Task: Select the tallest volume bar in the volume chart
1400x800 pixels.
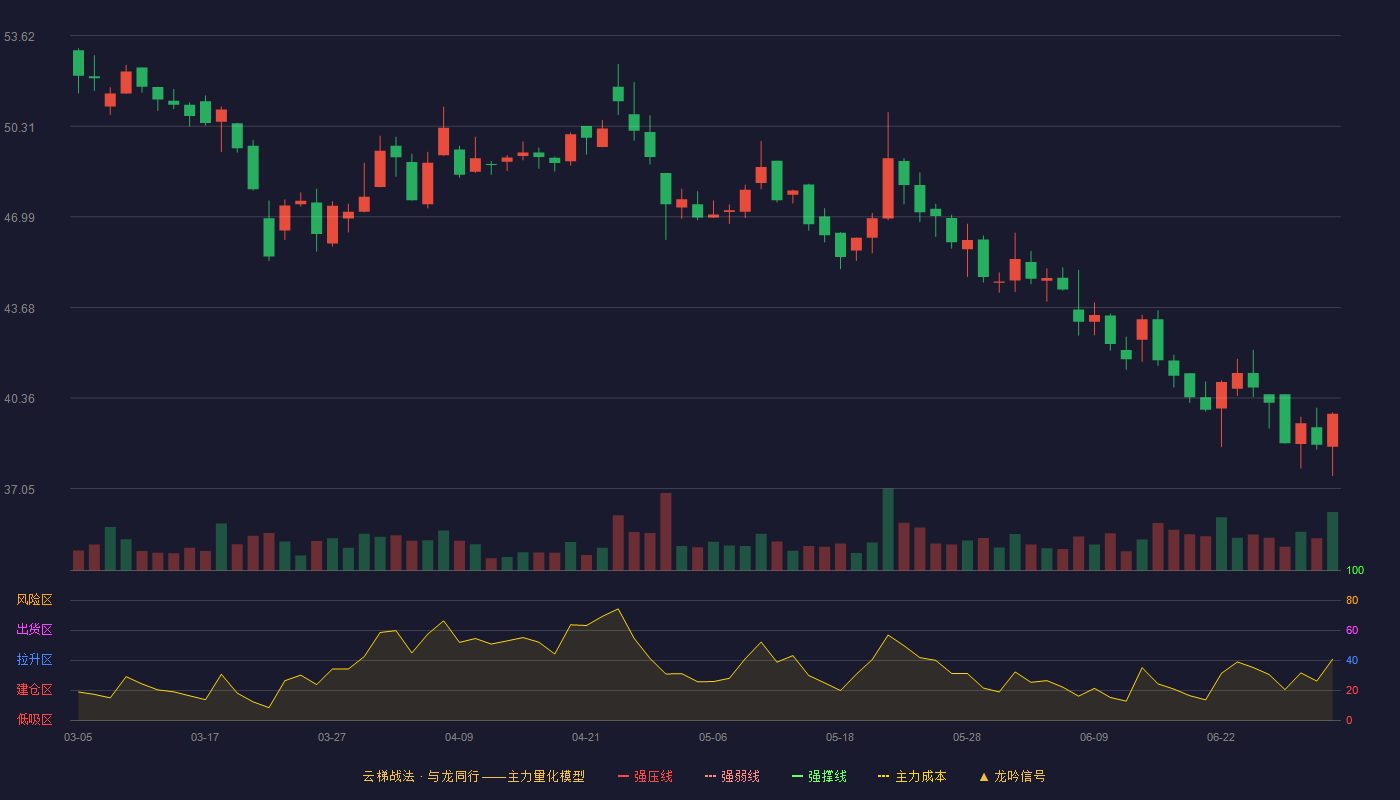Action: tap(888, 529)
